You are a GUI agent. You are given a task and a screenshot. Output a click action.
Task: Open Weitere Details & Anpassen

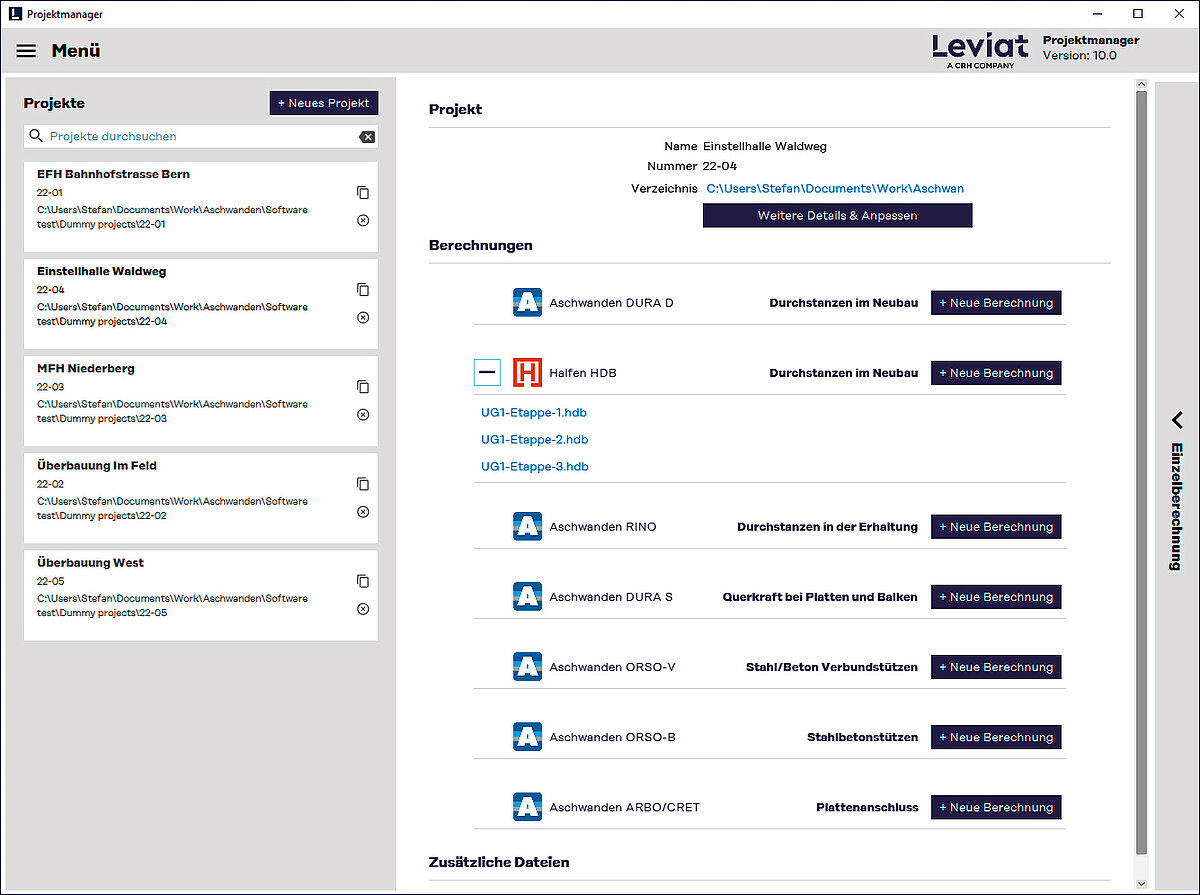pyautogui.click(x=837, y=216)
